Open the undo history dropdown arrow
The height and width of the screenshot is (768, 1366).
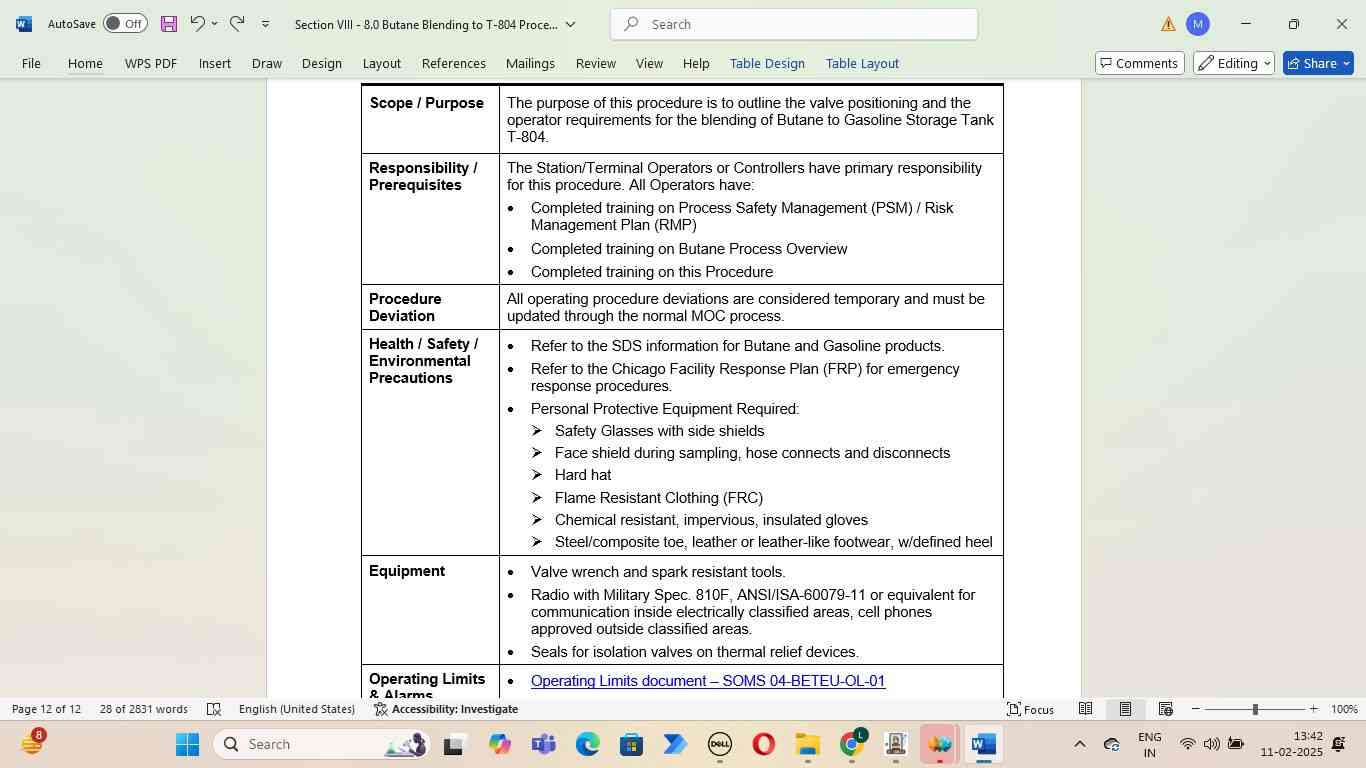tap(214, 24)
